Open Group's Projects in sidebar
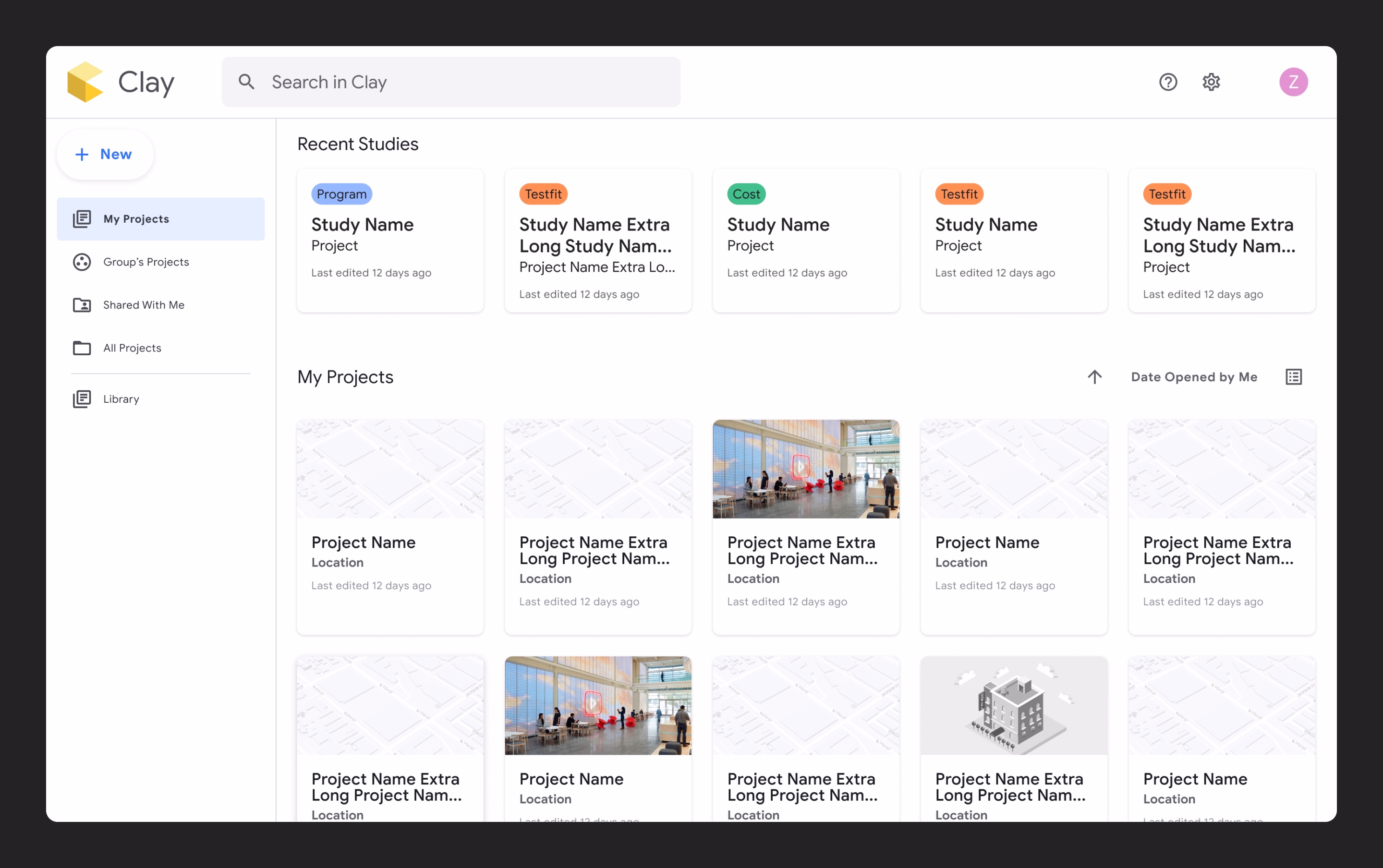Image resolution: width=1383 pixels, height=868 pixels. tap(146, 262)
